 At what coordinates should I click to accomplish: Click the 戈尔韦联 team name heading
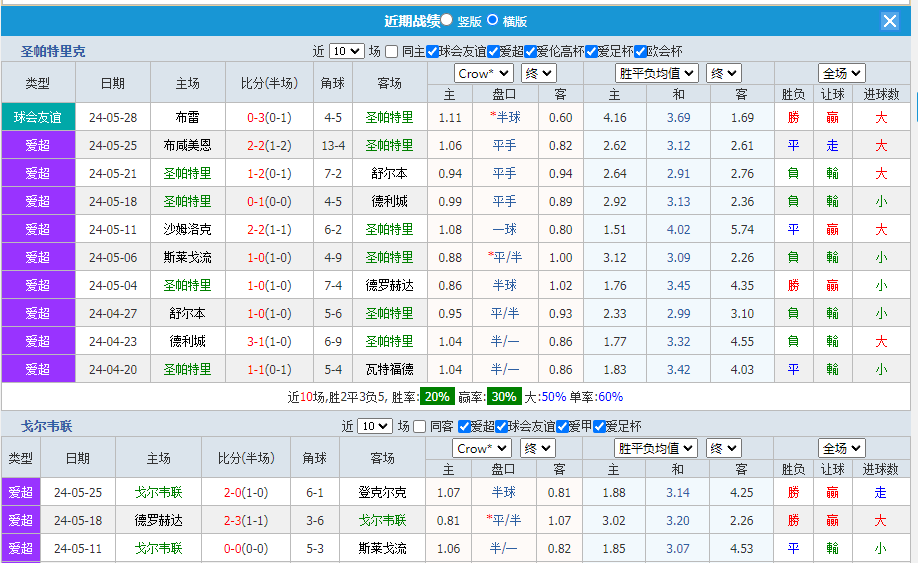[x=47, y=426]
